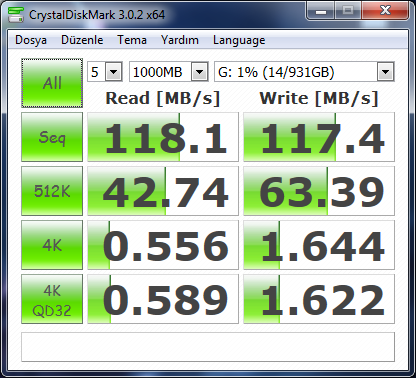Click the Seq read result 118.1
Image resolution: width=416 pixels, height=378 pixels.
tap(163, 137)
